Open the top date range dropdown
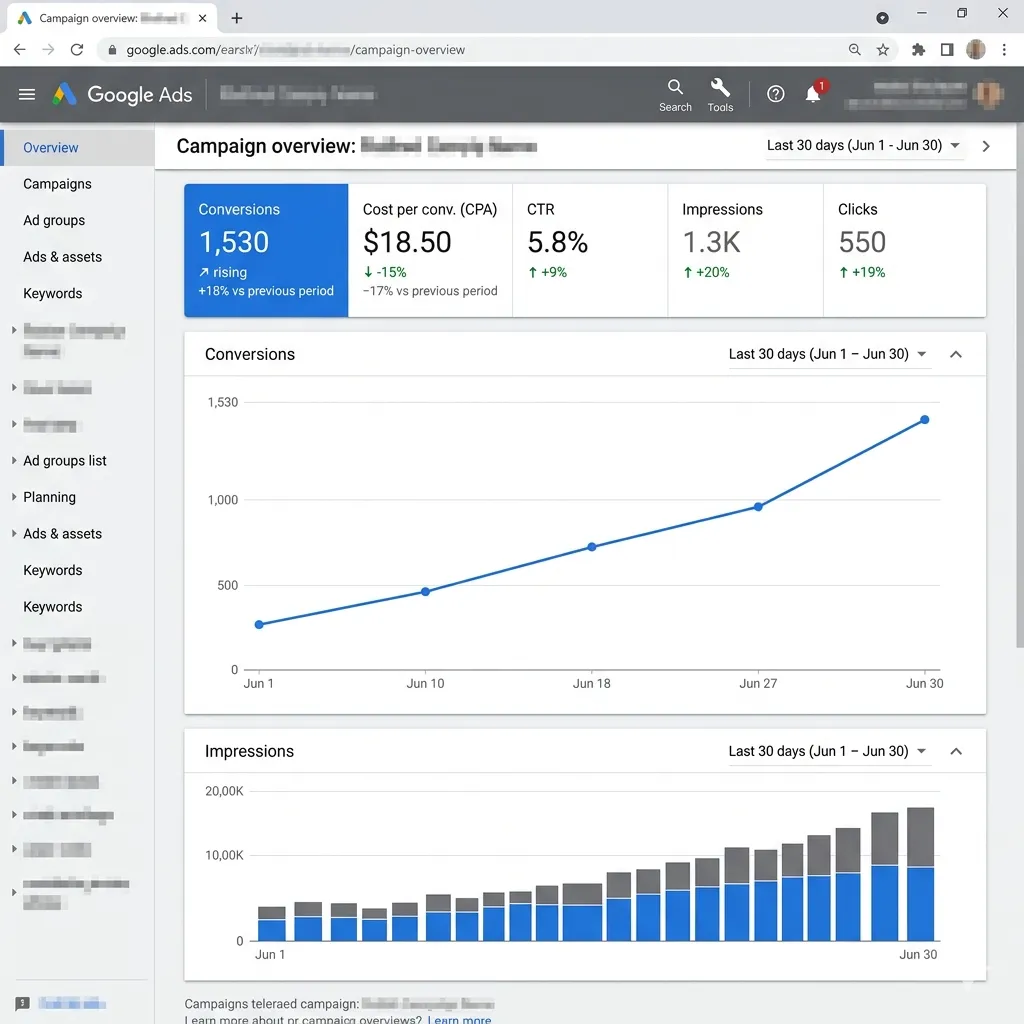 [863, 146]
